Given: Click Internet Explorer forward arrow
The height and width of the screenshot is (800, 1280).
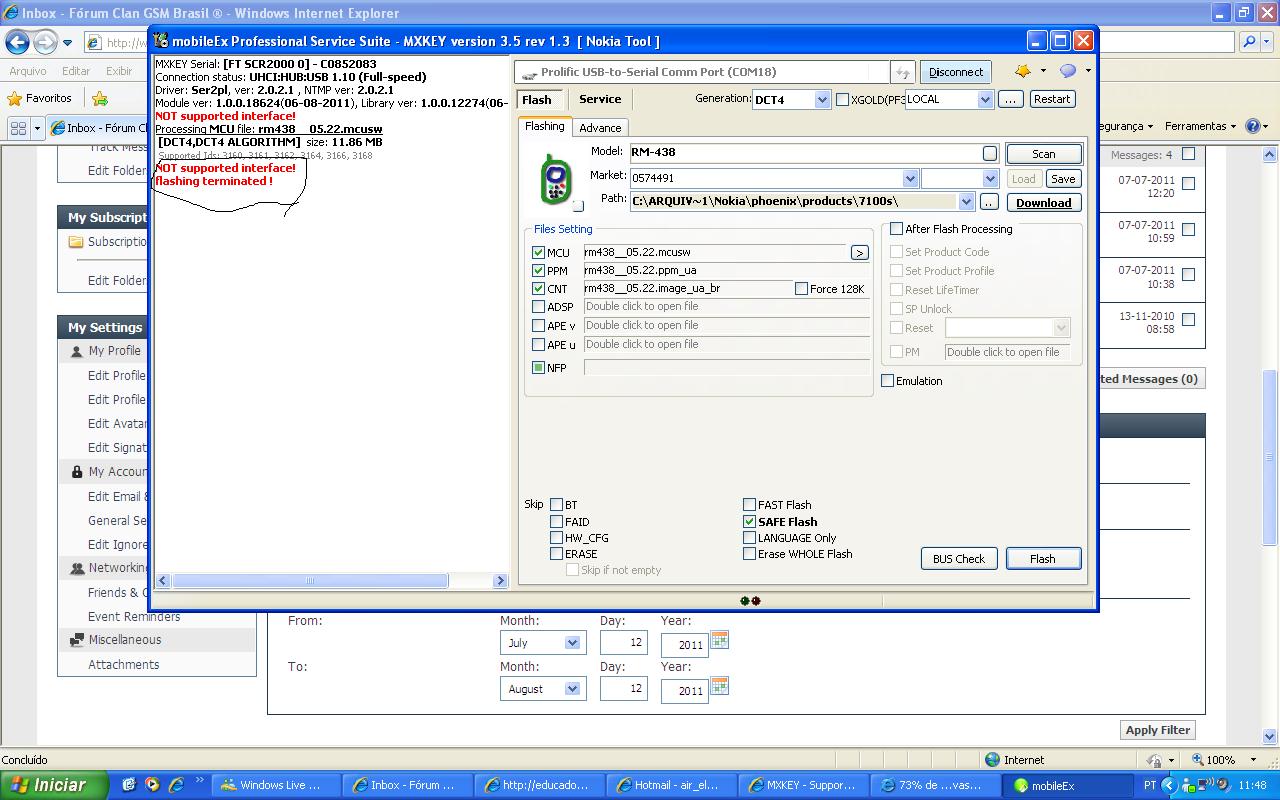Looking at the screenshot, I should [x=45, y=42].
